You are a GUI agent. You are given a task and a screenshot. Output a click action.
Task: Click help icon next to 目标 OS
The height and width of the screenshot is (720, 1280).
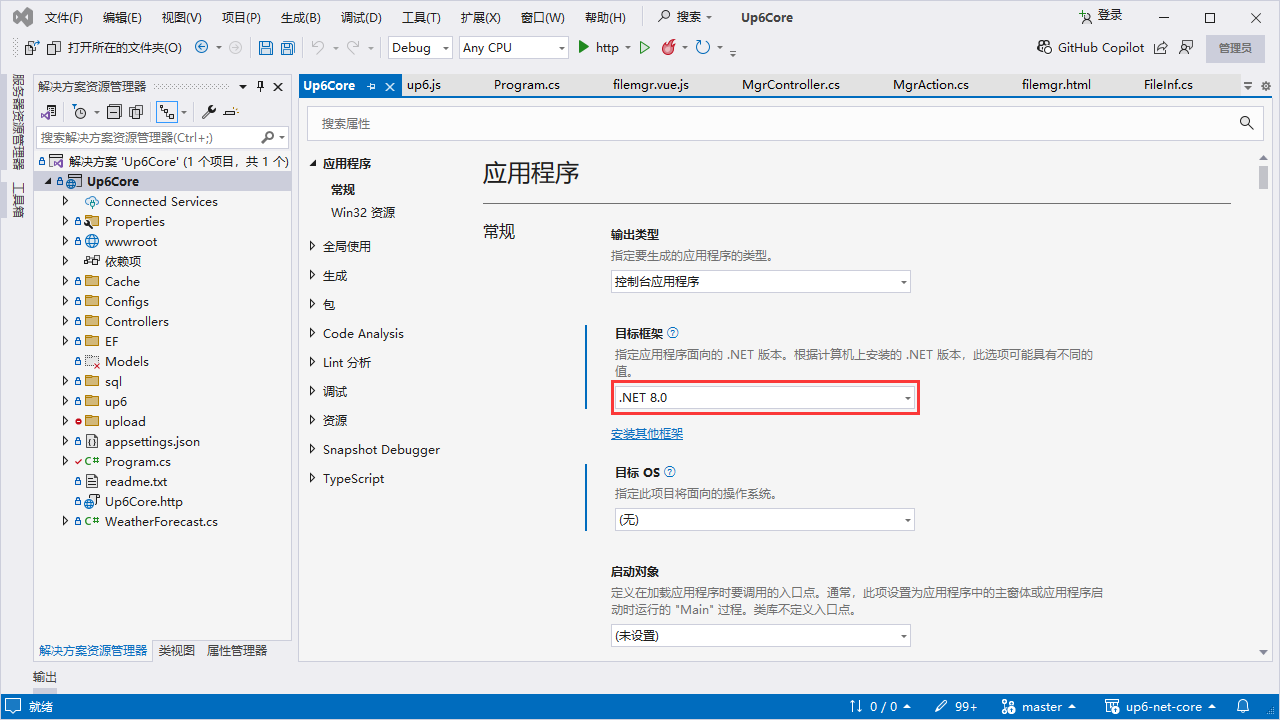tap(670, 472)
